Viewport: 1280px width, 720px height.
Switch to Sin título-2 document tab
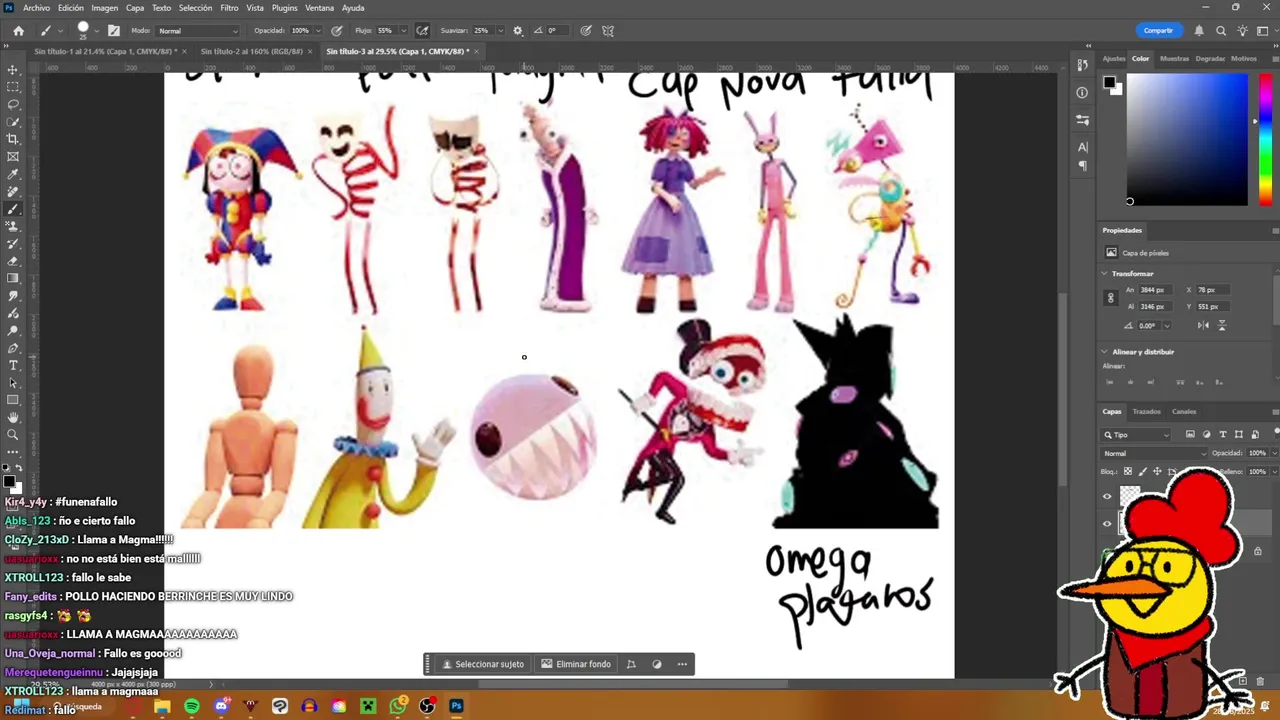click(x=251, y=51)
